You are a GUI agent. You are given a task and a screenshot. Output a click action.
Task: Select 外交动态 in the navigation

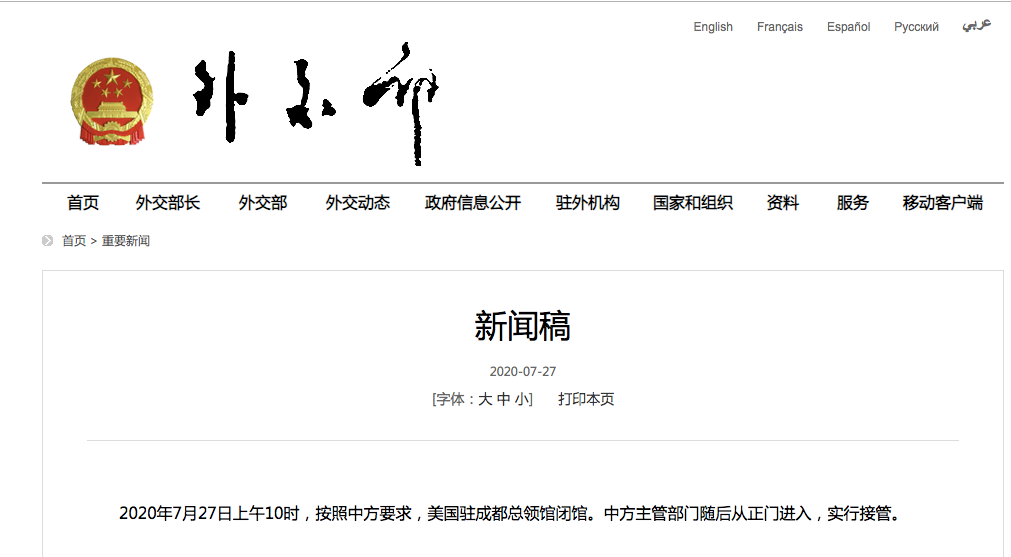357,203
